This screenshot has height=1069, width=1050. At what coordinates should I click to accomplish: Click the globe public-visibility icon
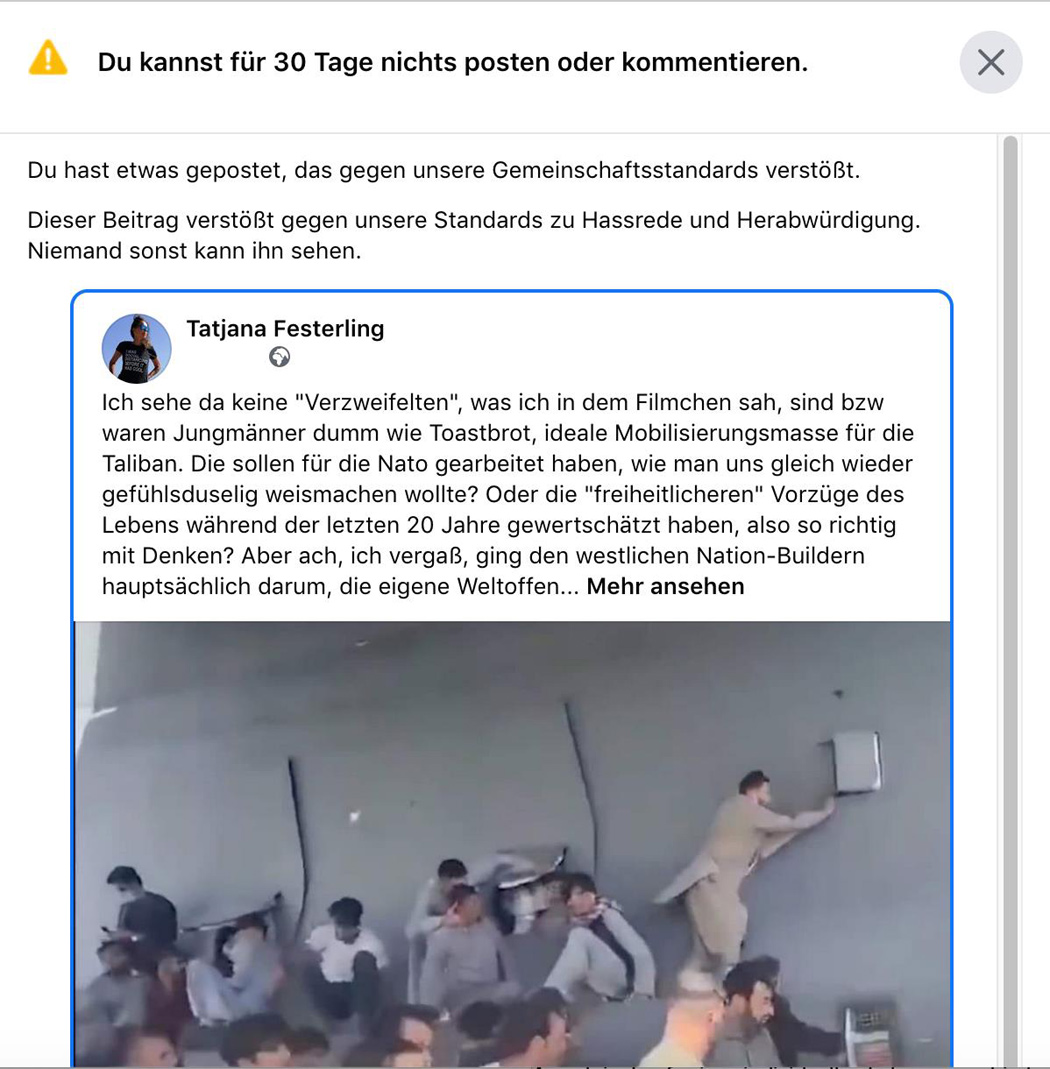(x=279, y=357)
